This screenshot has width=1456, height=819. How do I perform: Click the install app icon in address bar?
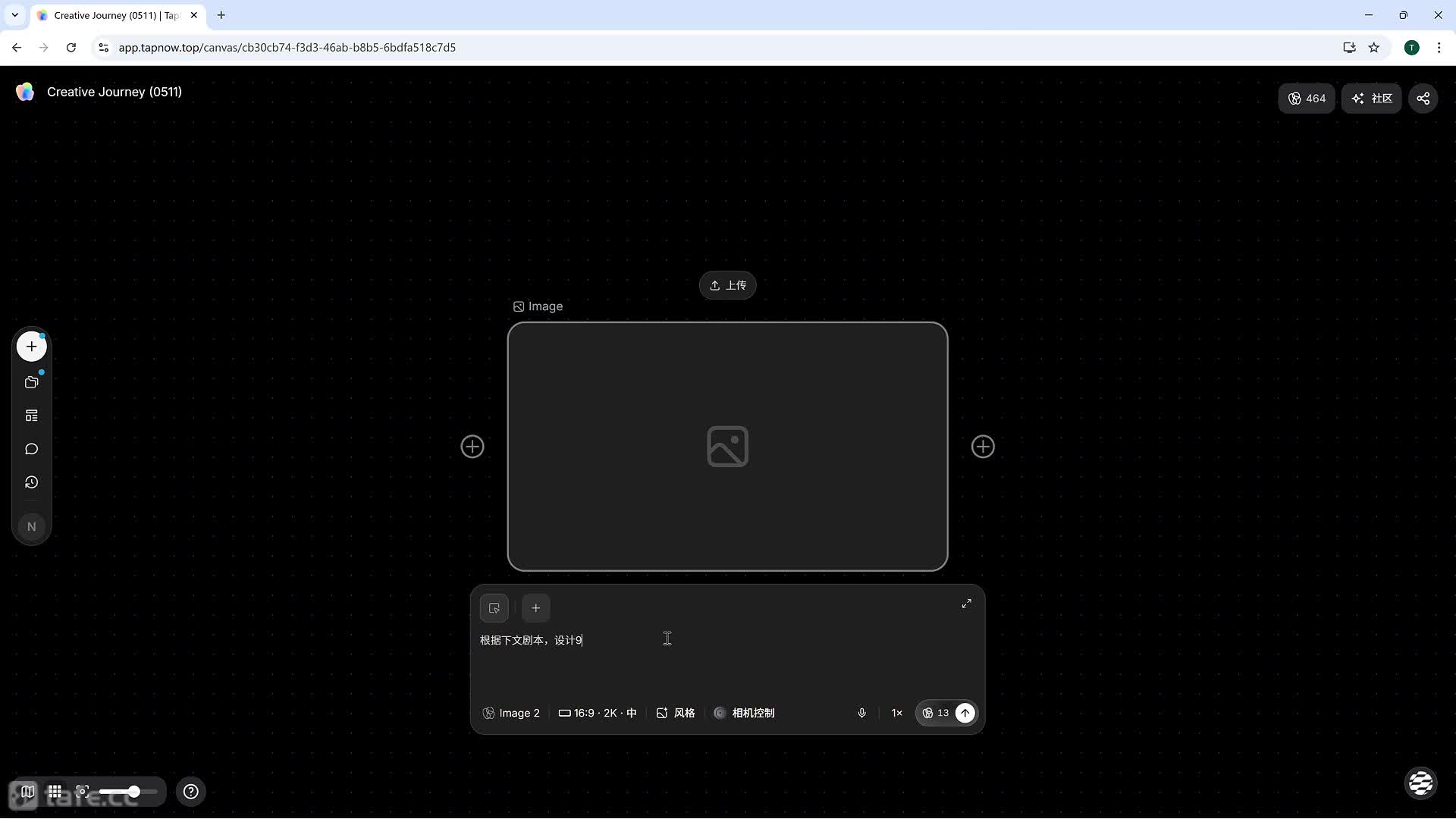click(x=1349, y=47)
